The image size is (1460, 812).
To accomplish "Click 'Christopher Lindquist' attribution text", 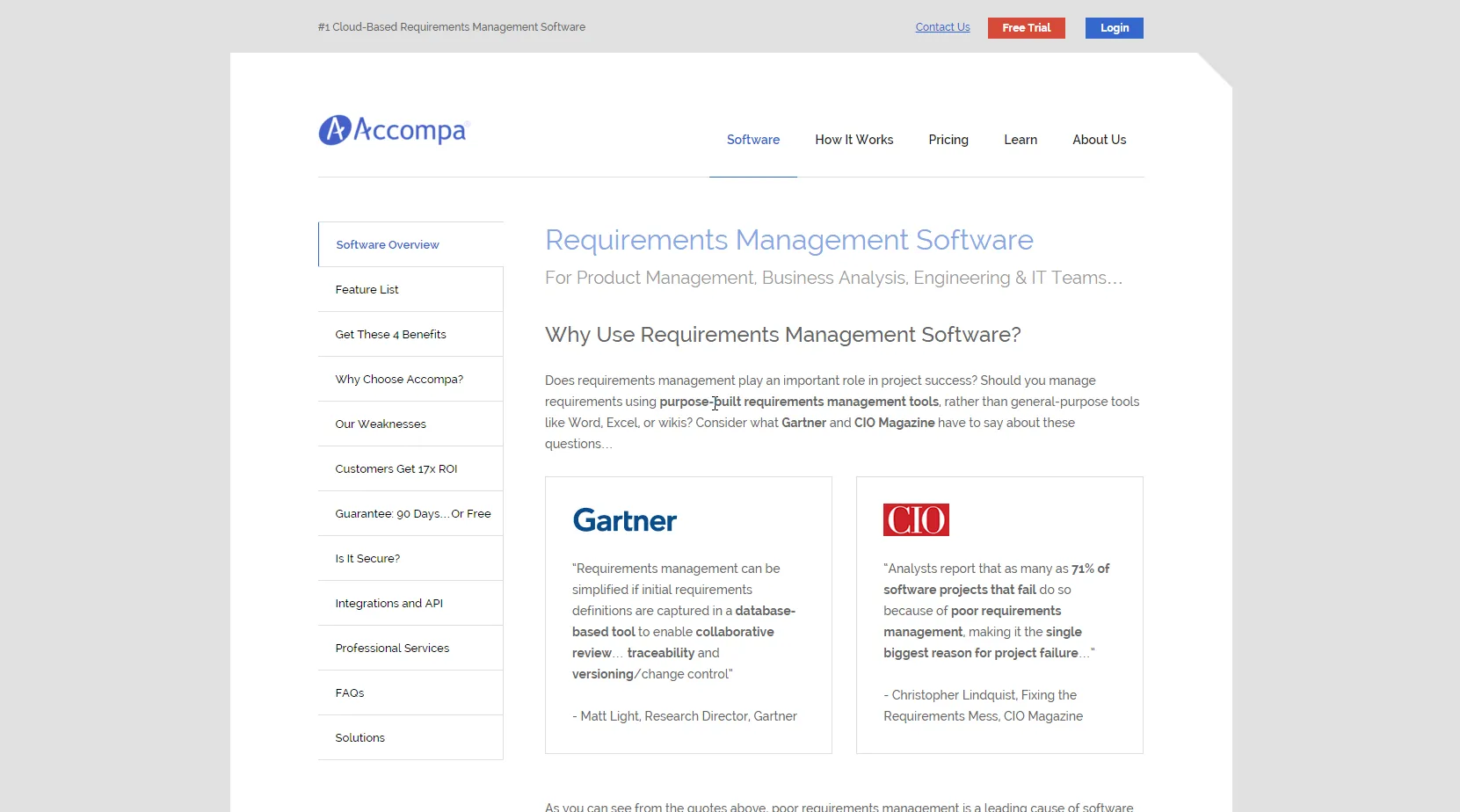I will click(954, 695).
